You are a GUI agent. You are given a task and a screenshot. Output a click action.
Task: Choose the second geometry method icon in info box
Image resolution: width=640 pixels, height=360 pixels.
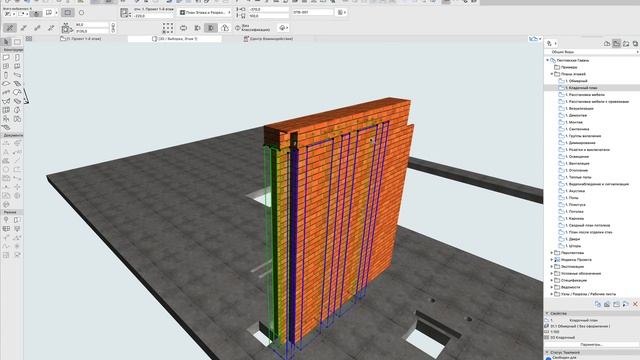pyautogui.click(x=24, y=28)
